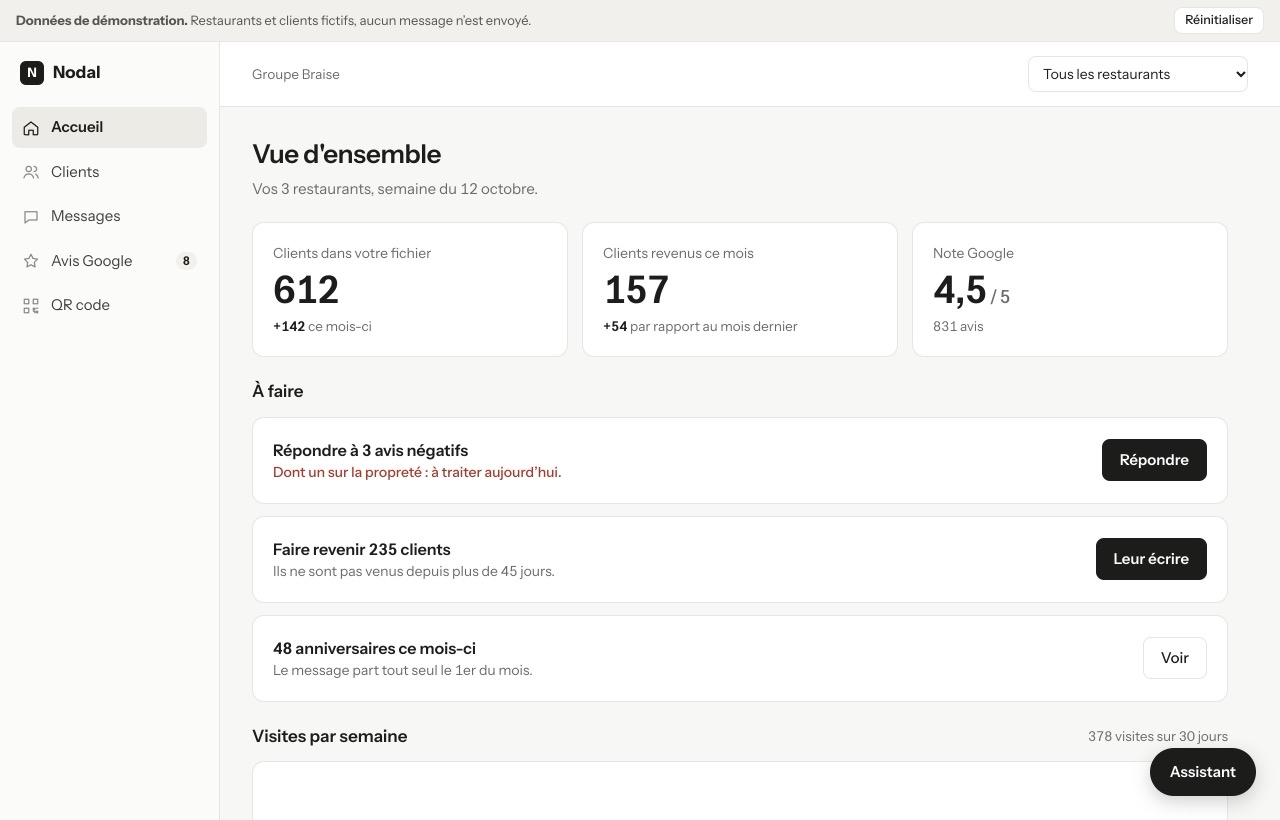
Task: Click the red propreté warning text
Action: (x=417, y=472)
